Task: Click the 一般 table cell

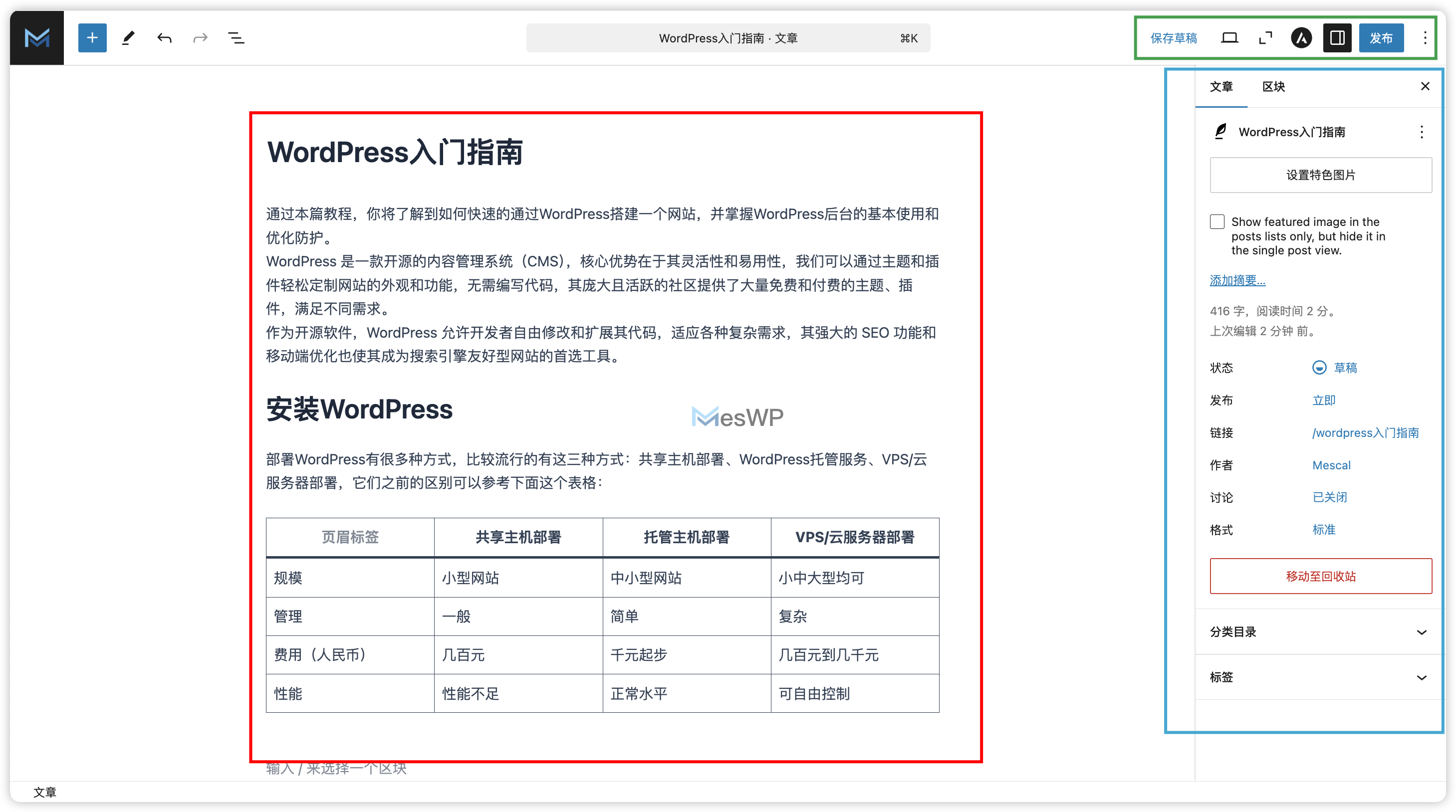Action: (518, 616)
